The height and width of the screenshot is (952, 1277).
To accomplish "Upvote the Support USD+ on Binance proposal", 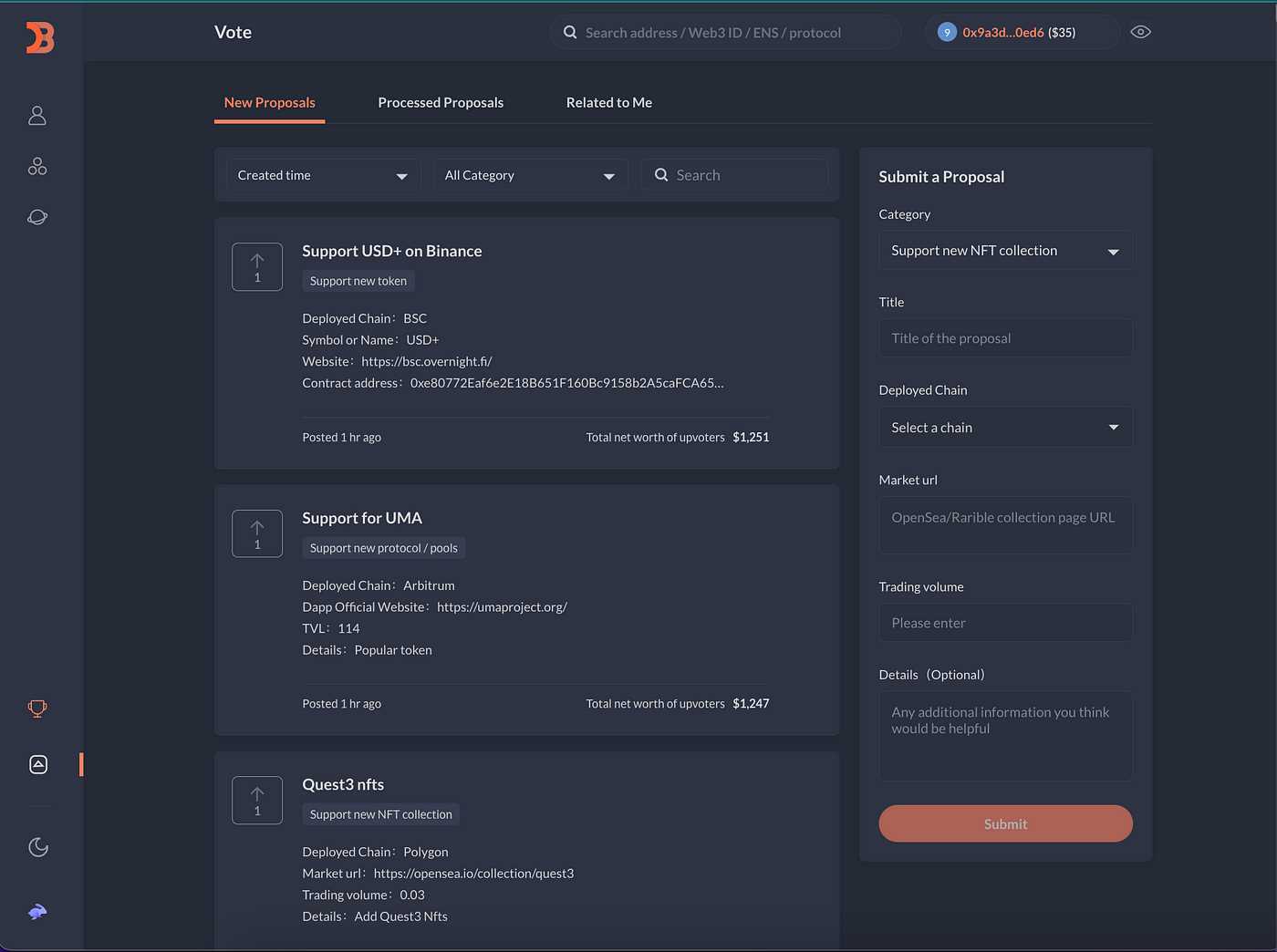I will pyautogui.click(x=257, y=267).
